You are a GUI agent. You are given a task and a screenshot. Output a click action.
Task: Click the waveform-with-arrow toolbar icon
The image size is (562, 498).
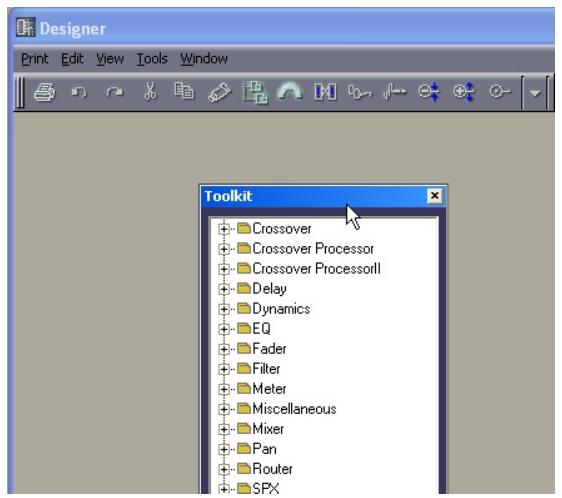coord(395,92)
